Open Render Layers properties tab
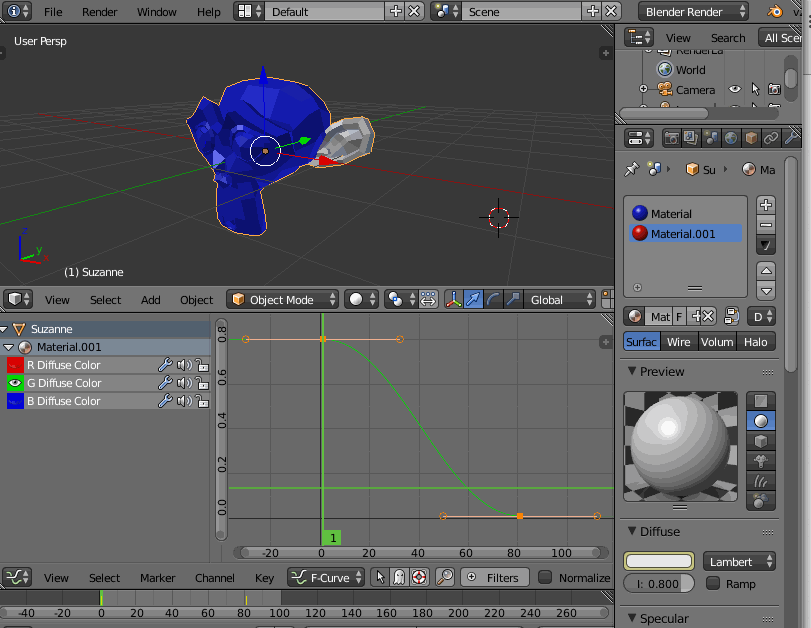The width and height of the screenshot is (811, 628). [x=691, y=138]
